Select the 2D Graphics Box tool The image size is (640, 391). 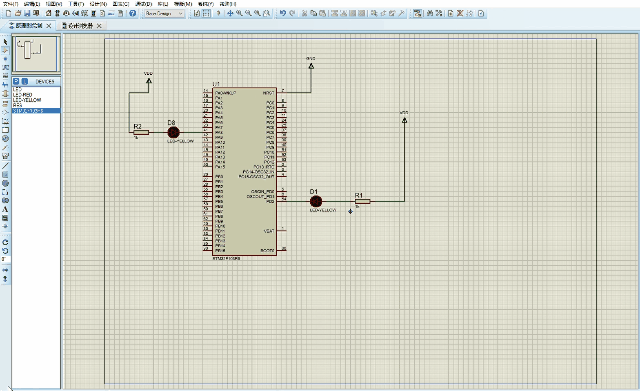click(5, 174)
